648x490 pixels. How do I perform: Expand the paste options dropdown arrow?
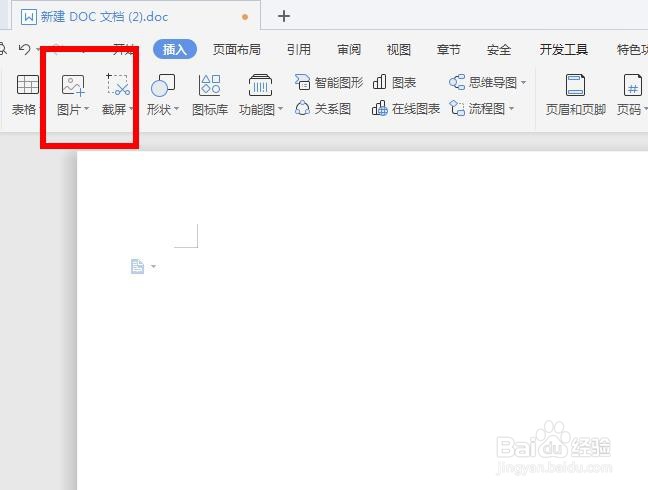click(154, 266)
